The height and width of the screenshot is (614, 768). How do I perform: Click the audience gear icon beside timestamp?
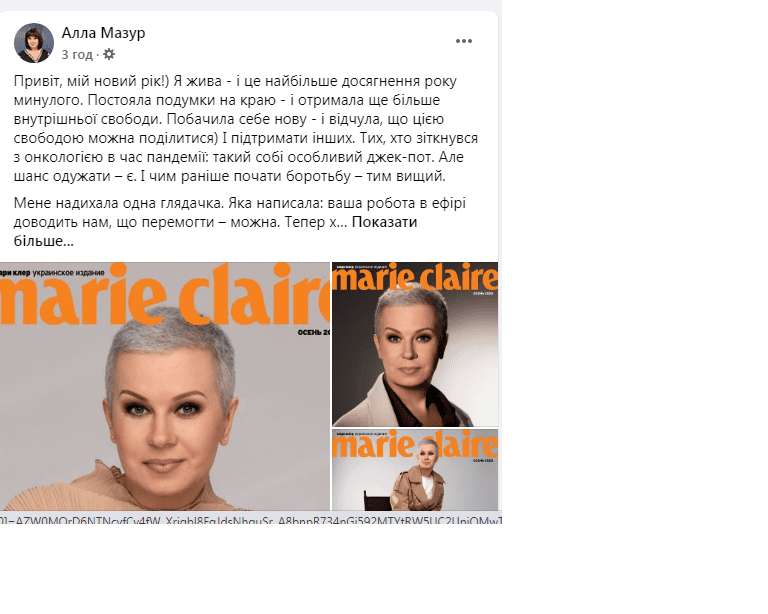click(109, 54)
